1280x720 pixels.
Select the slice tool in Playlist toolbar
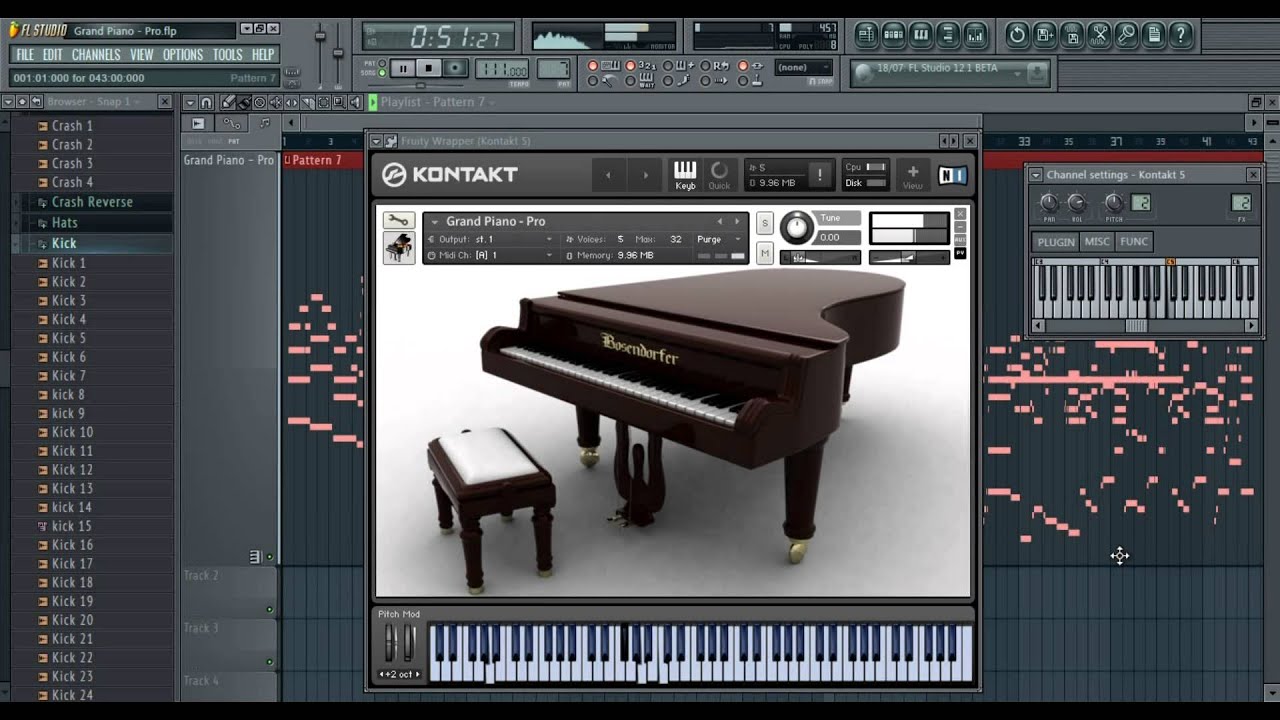pos(308,102)
